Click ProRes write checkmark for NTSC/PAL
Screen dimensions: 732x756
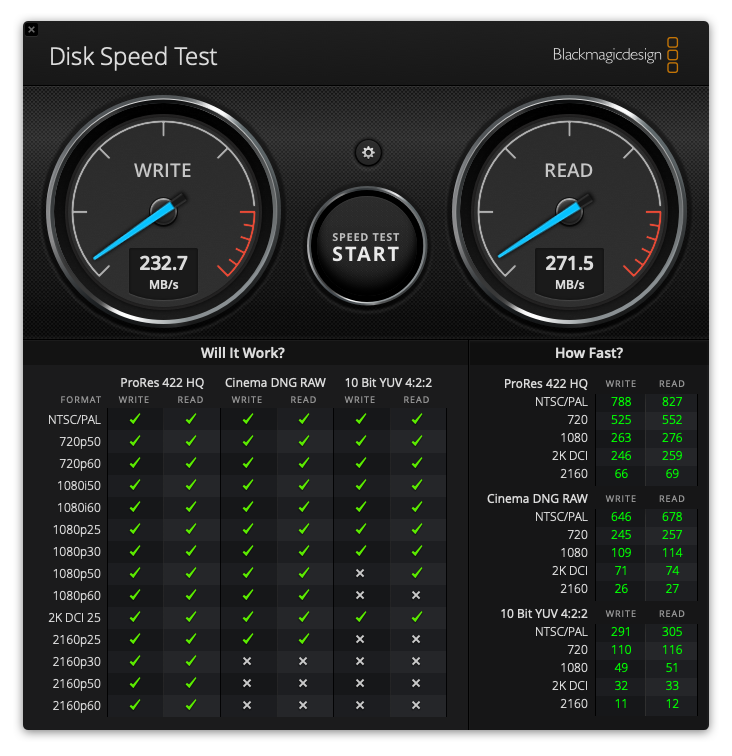click(x=135, y=419)
